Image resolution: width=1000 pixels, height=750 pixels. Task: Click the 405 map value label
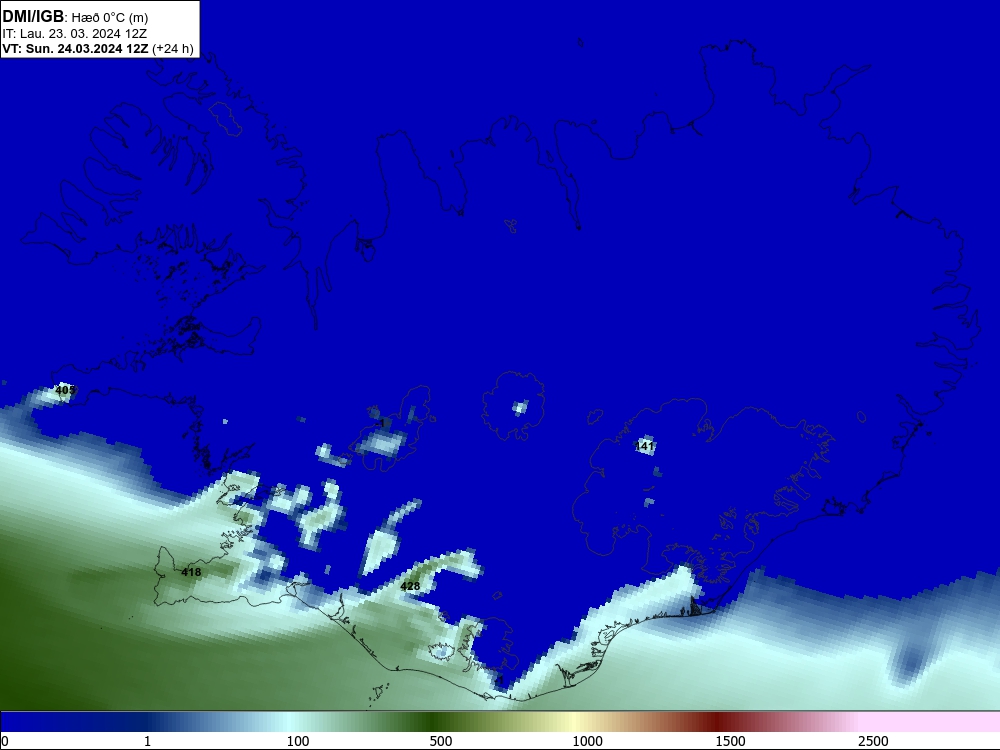pos(66,390)
